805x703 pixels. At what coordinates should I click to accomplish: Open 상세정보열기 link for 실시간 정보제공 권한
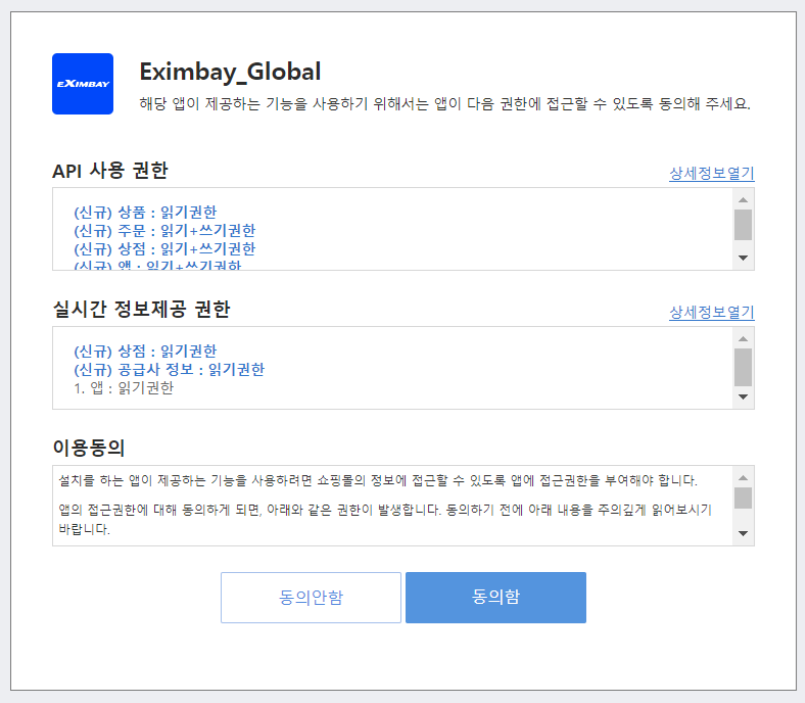point(712,312)
